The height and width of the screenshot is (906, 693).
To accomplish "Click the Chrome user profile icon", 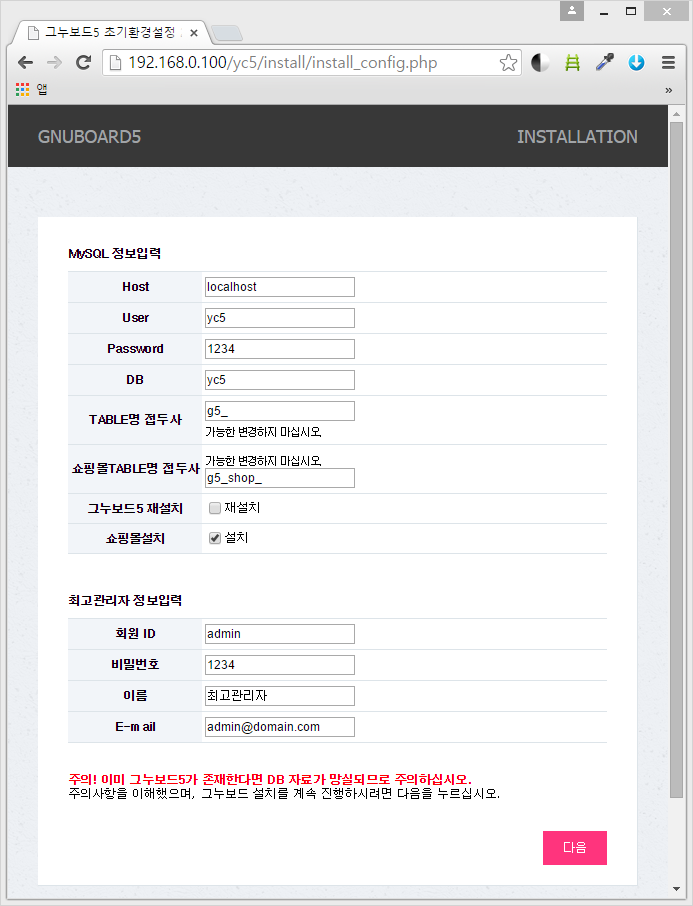I will [x=572, y=11].
